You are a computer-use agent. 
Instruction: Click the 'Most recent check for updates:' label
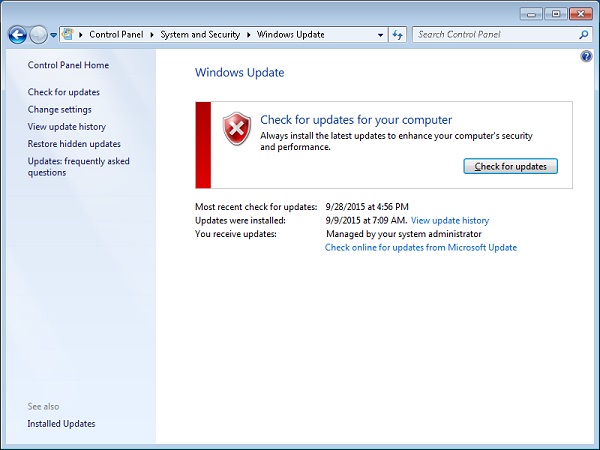(x=256, y=207)
